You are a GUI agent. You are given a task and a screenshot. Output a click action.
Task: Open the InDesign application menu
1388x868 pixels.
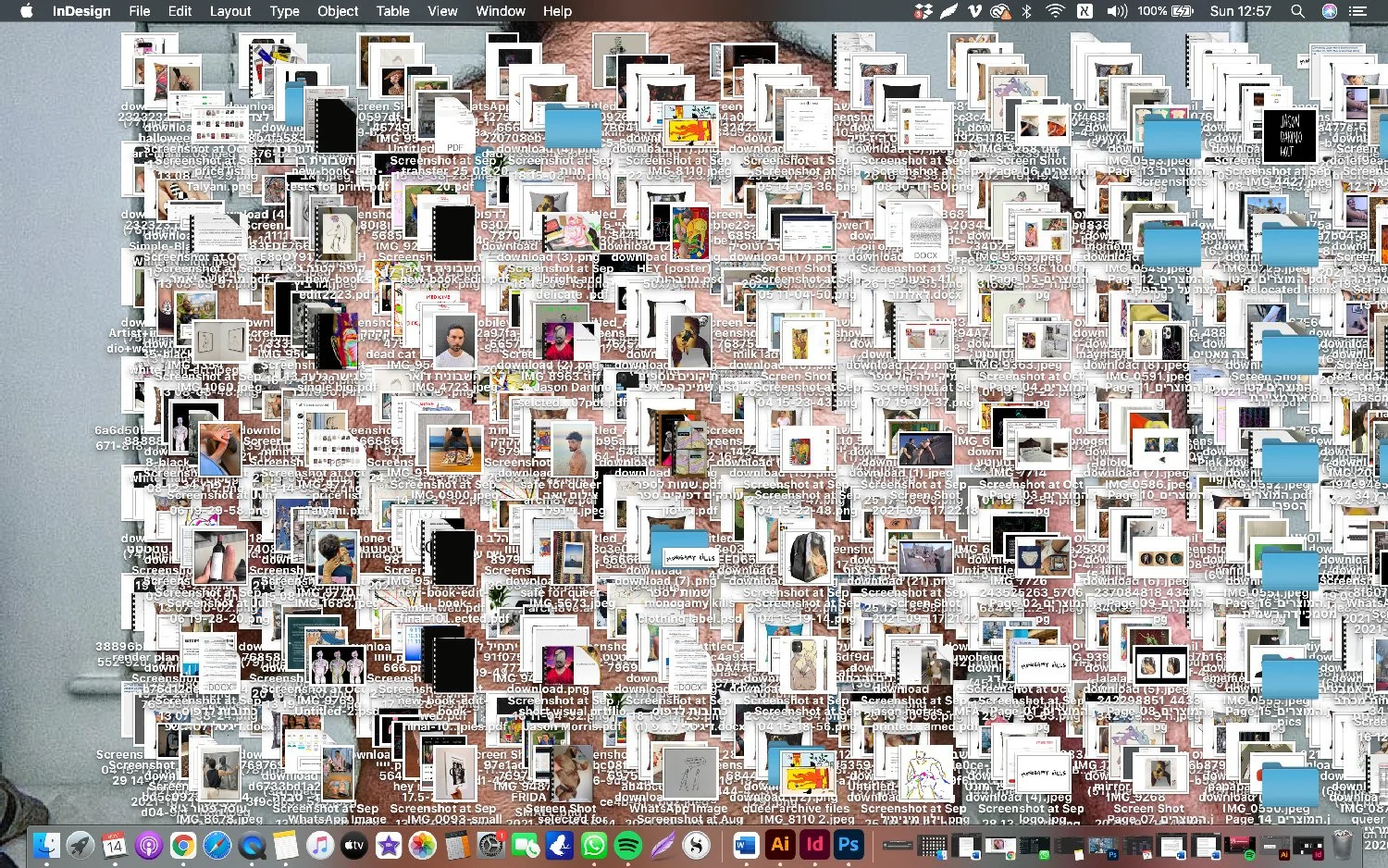coord(81,11)
